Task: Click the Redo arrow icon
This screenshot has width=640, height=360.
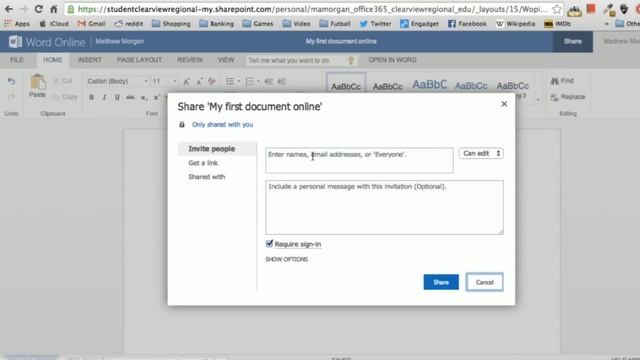Action: (11, 97)
